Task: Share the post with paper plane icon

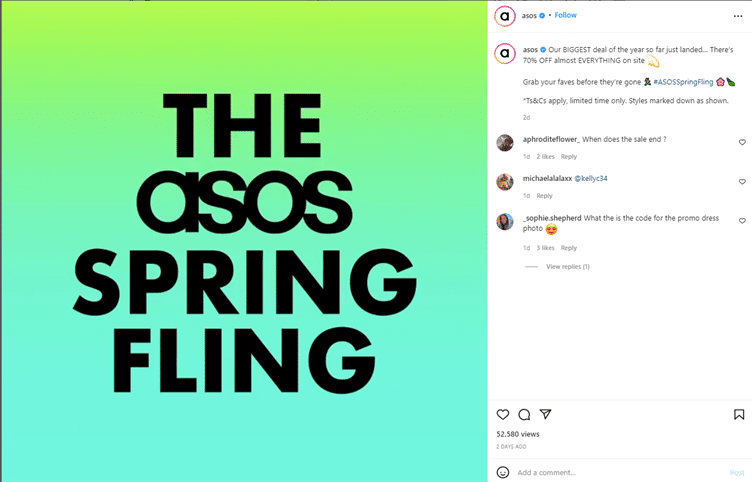Action: pyautogui.click(x=545, y=414)
